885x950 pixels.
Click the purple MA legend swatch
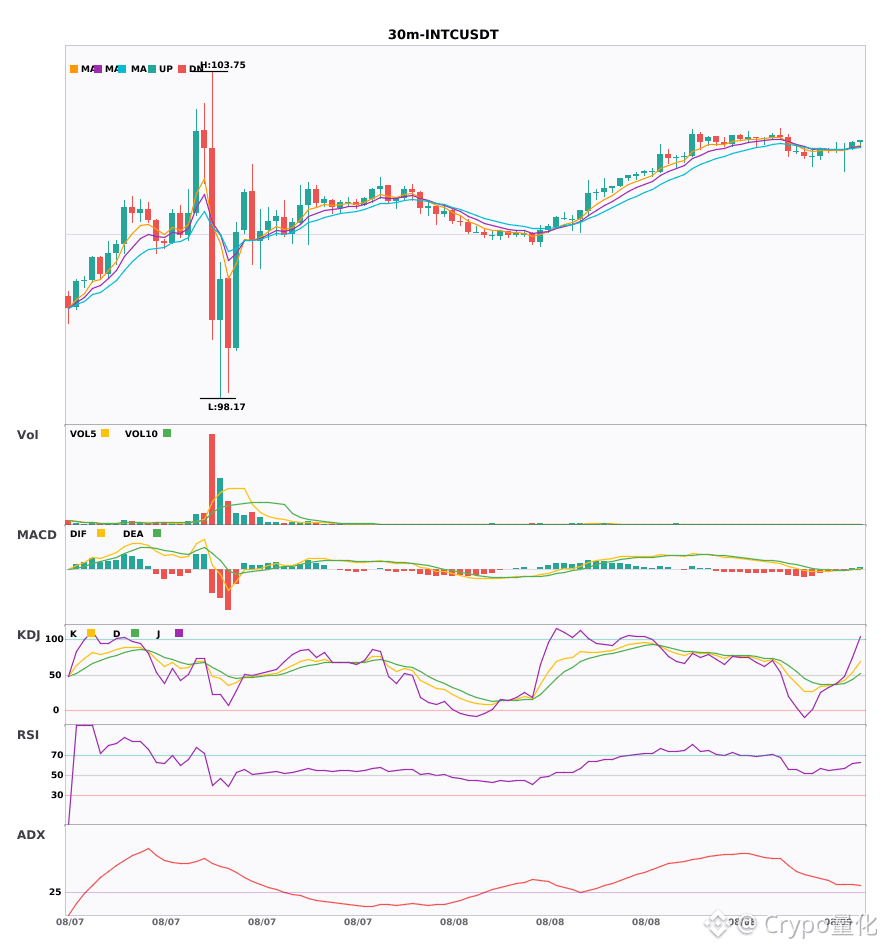click(98, 69)
